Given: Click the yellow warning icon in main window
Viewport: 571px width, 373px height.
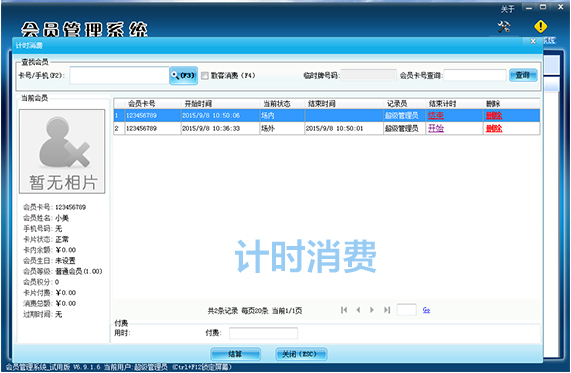Looking at the screenshot, I should 540,26.
